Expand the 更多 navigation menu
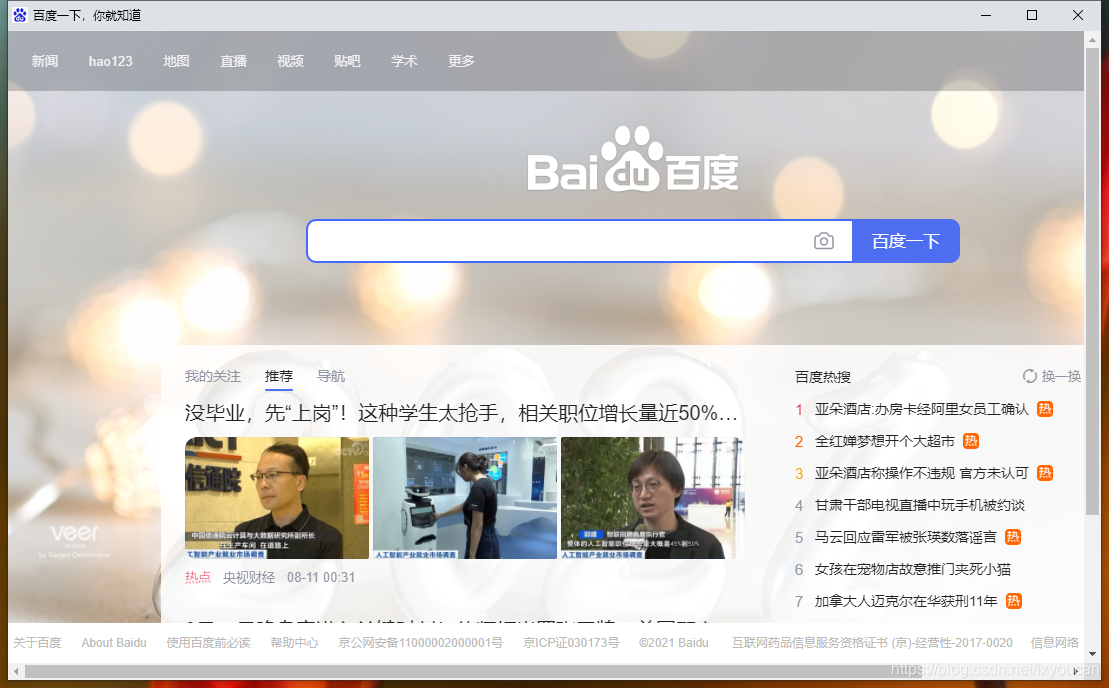 coord(461,62)
